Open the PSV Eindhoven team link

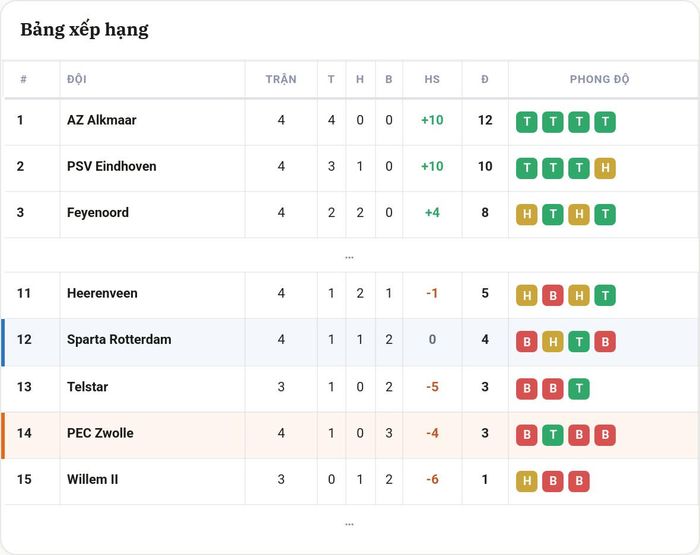[112, 167]
